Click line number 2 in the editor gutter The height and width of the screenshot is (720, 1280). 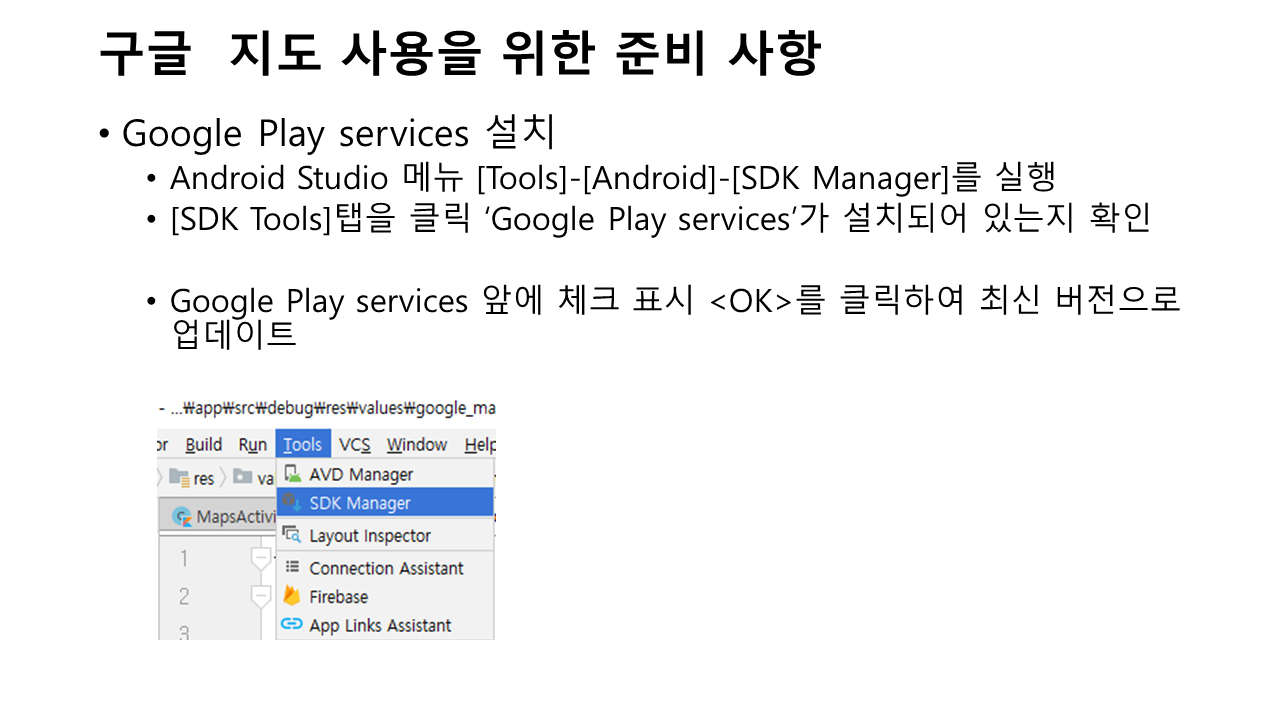184,597
